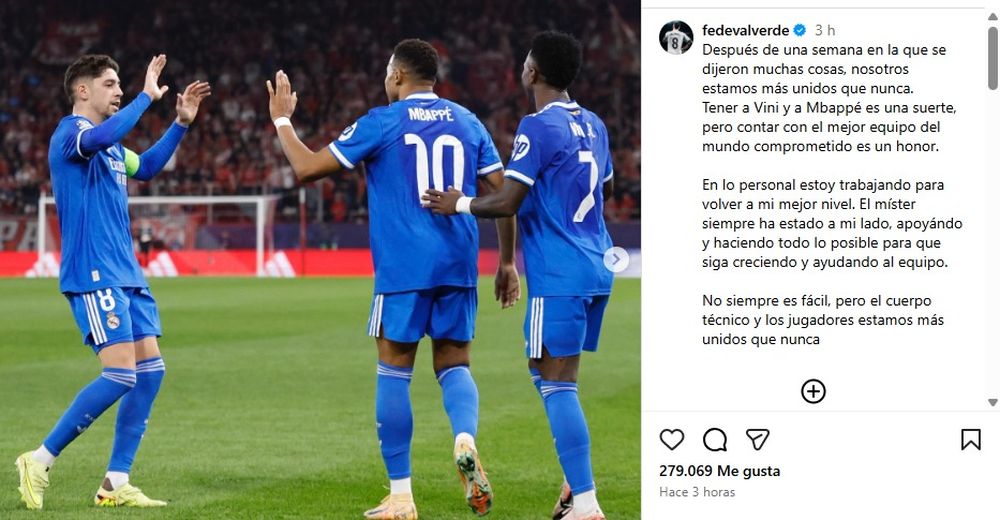Click the 3 h time label near username
The image size is (1000, 520).
(x=825, y=30)
